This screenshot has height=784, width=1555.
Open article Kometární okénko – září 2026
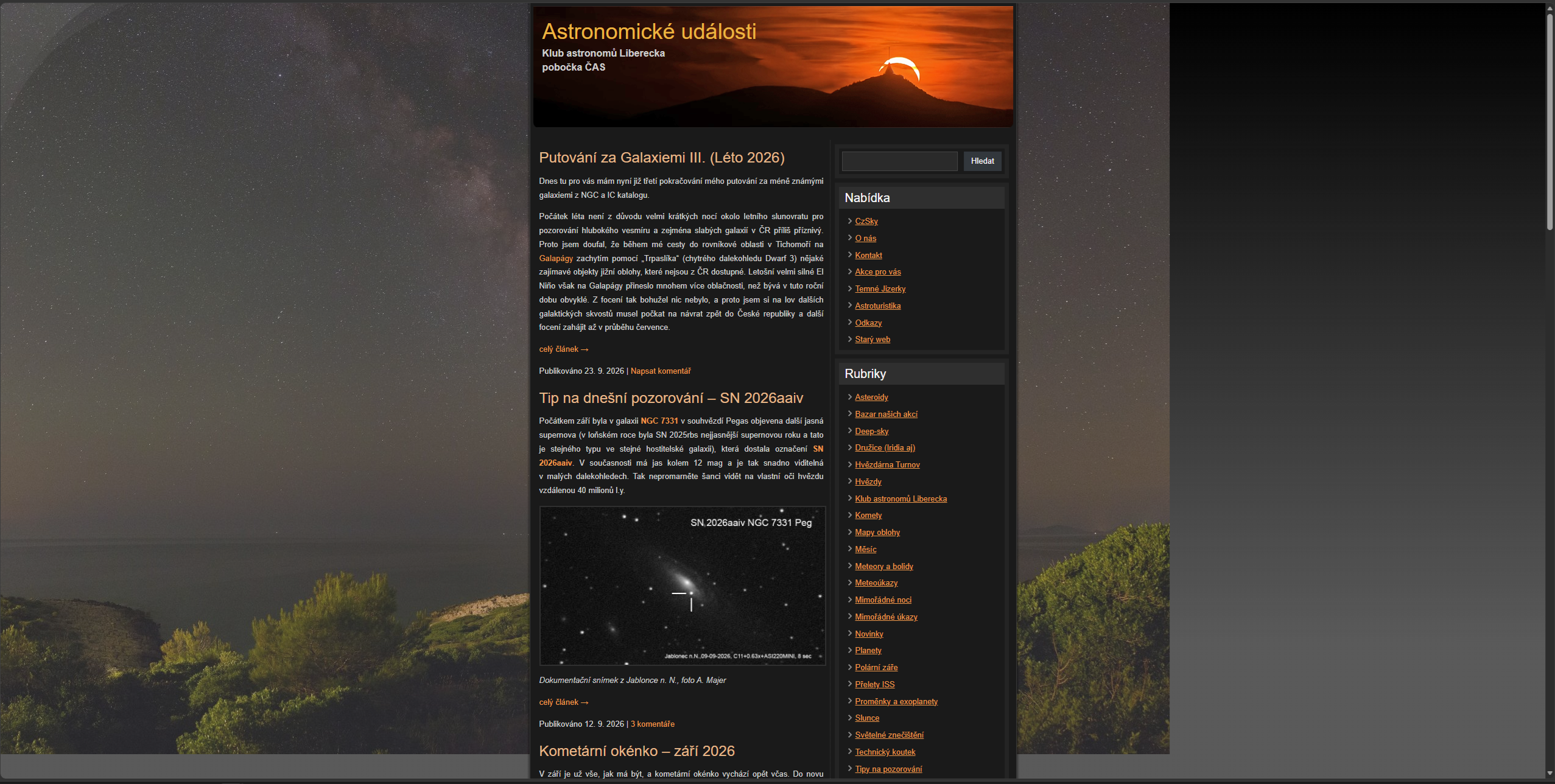point(637,751)
